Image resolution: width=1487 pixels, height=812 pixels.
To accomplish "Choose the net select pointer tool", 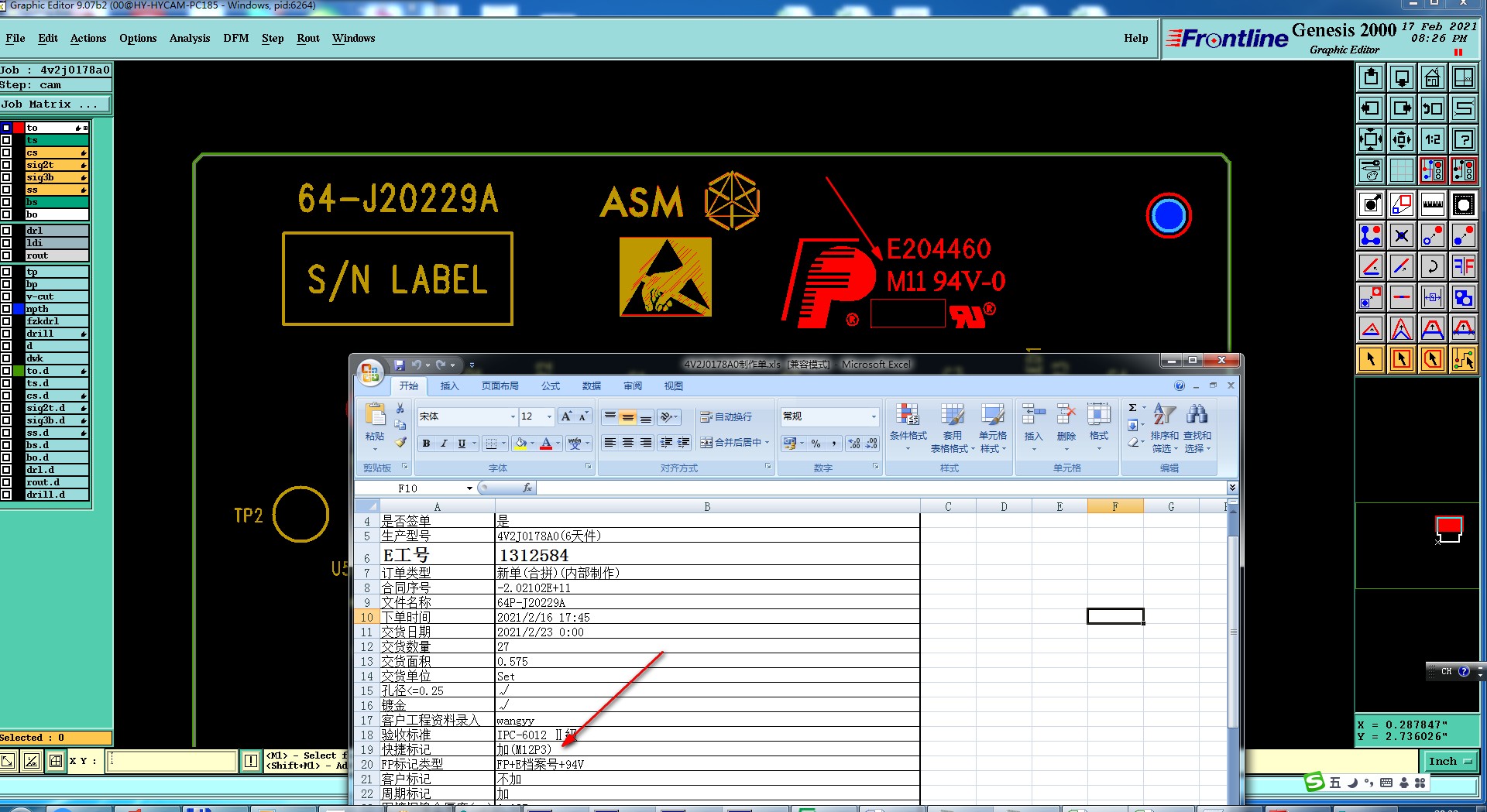I will click(1463, 359).
